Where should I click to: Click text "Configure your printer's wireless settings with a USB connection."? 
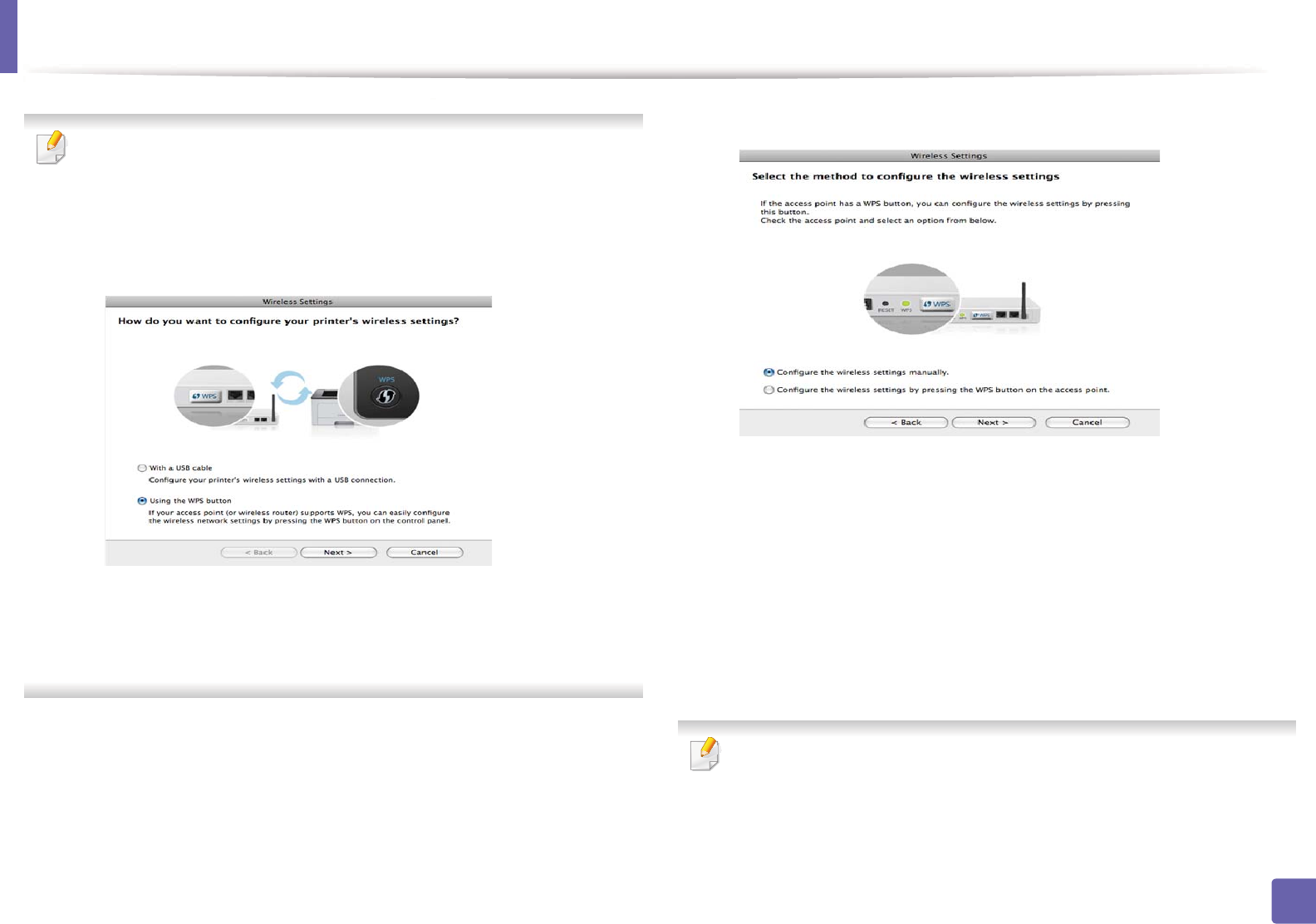click(x=272, y=480)
